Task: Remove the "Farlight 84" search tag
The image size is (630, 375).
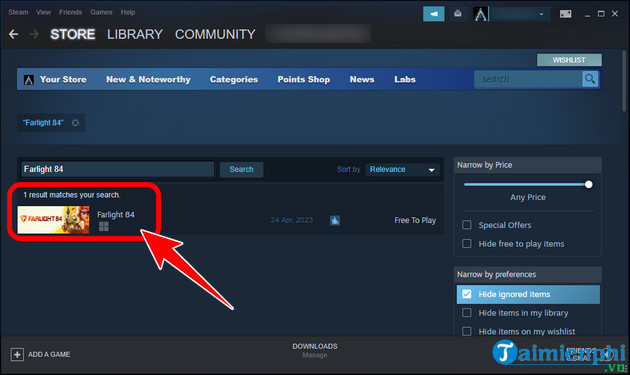Action: 76,123
